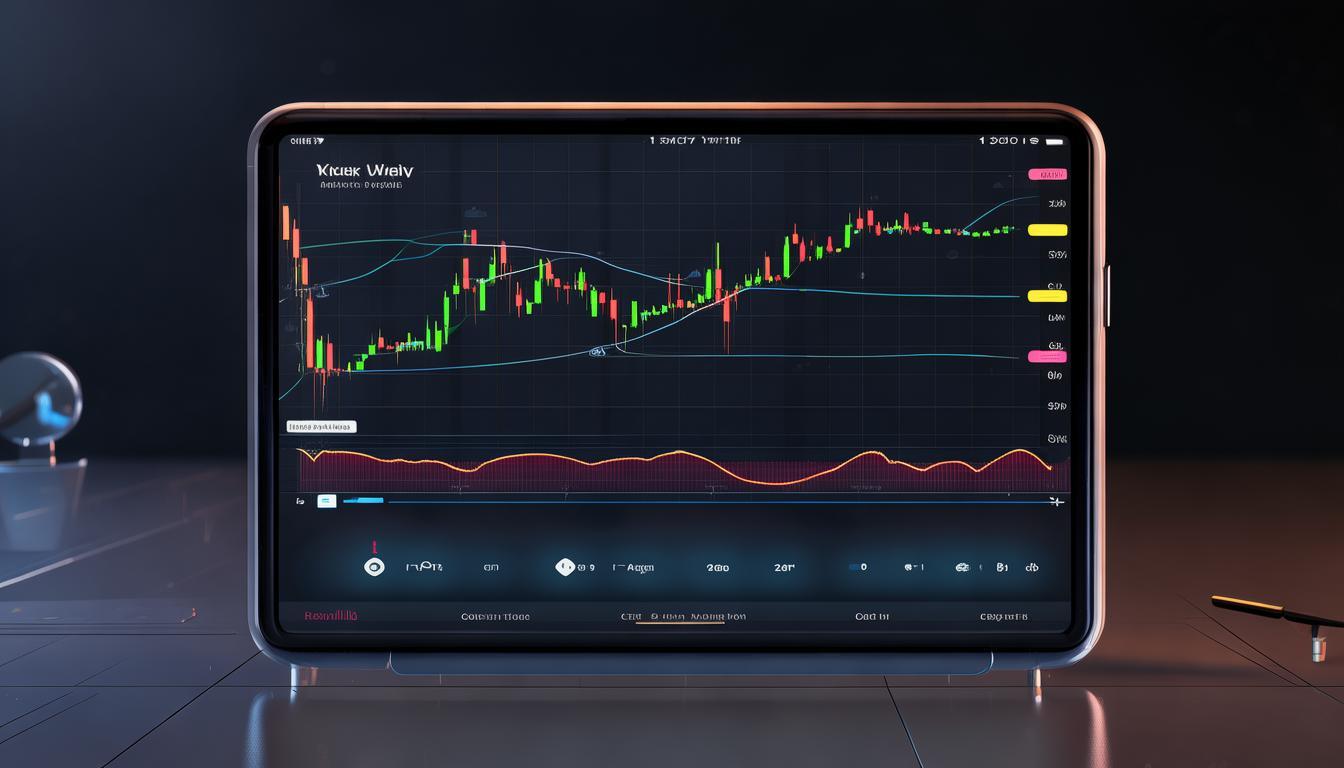Click the cloud-shaped icon in bottom toolbar
Screen dimensions: 1344x768
(x=962, y=567)
